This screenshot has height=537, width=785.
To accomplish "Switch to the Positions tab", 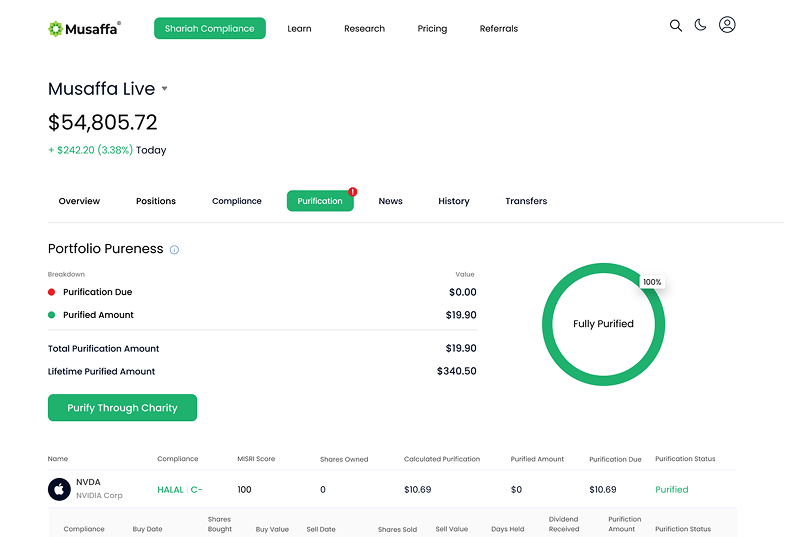I will tap(156, 201).
